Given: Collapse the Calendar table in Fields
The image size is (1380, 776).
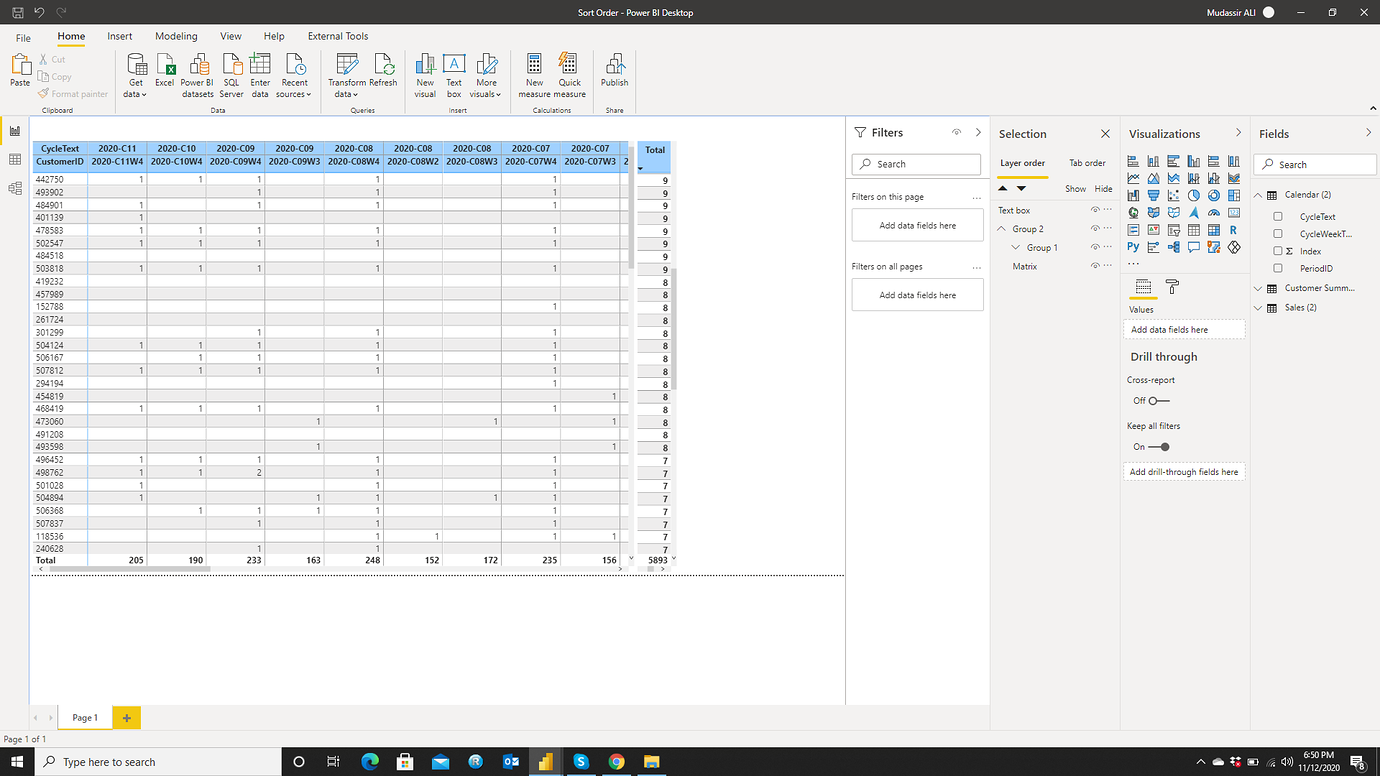Looking at the screenshot, I should coord(1257,194).
